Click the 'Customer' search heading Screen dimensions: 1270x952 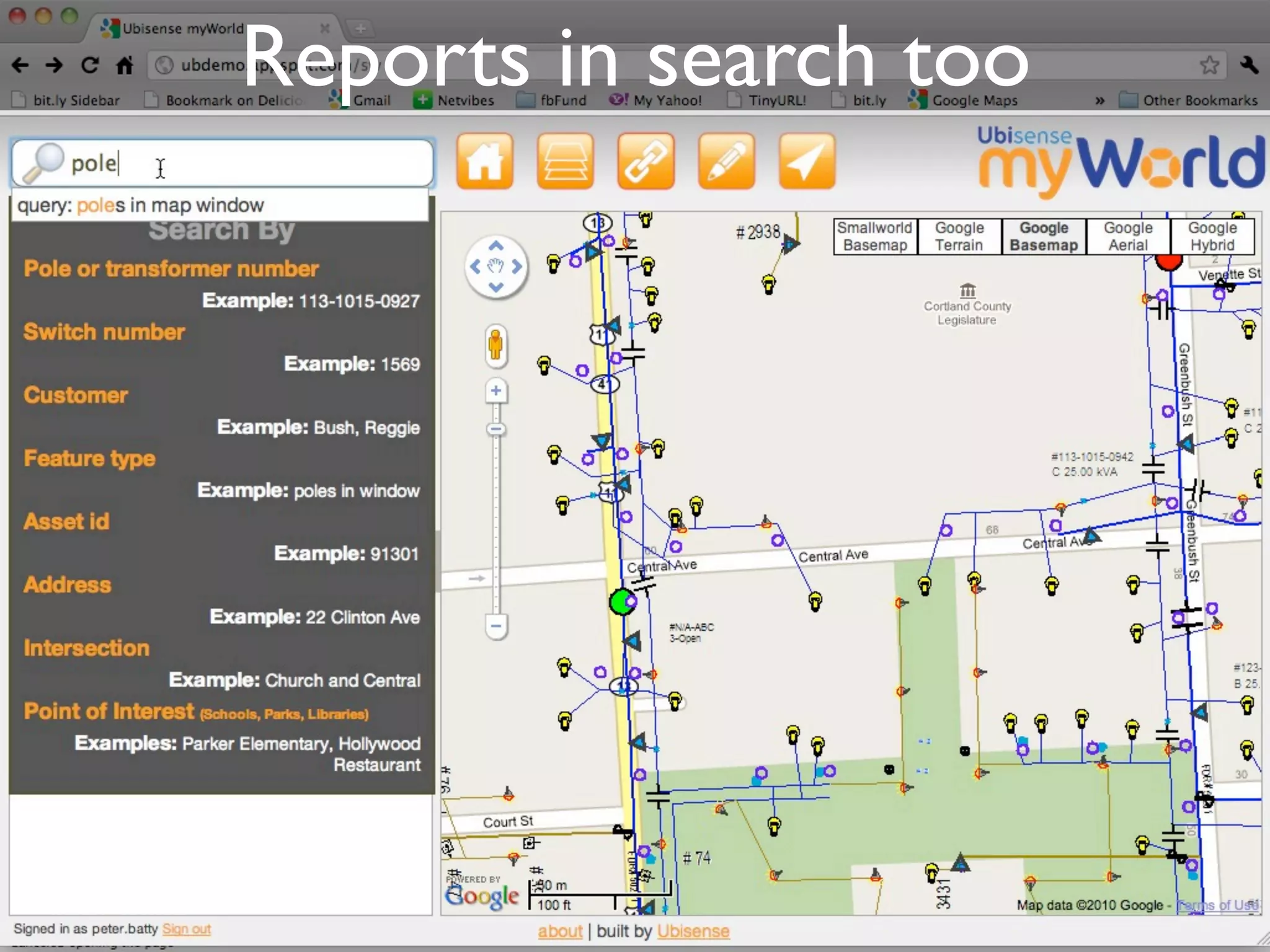click(76, 395)
